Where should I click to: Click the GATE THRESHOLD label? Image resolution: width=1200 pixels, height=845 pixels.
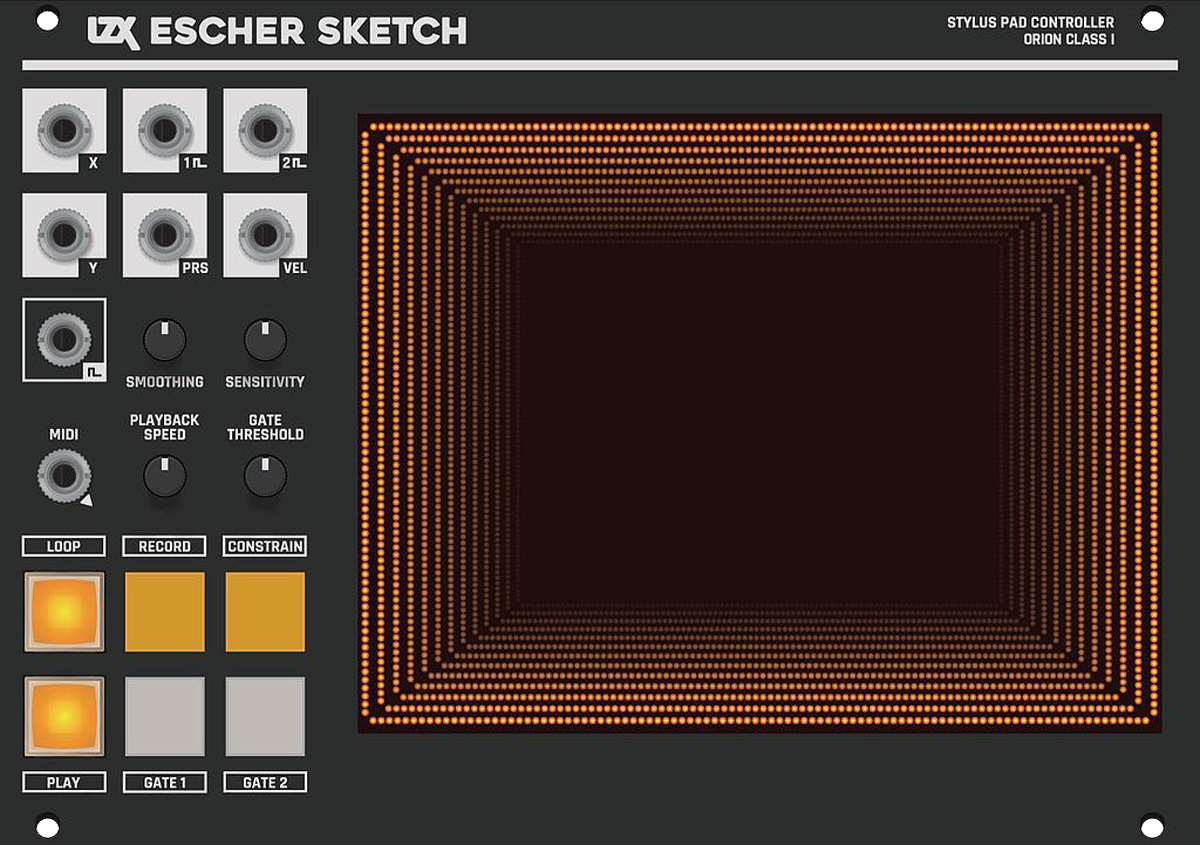[x=265, y=427]
